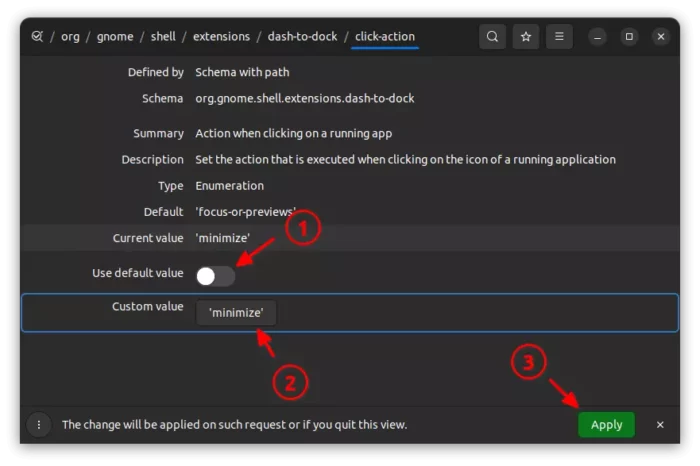This screenshot has height=466, width=700.
Task: Go to dconf root path icon
Action: pyautogui.click(x=38, y=37)
